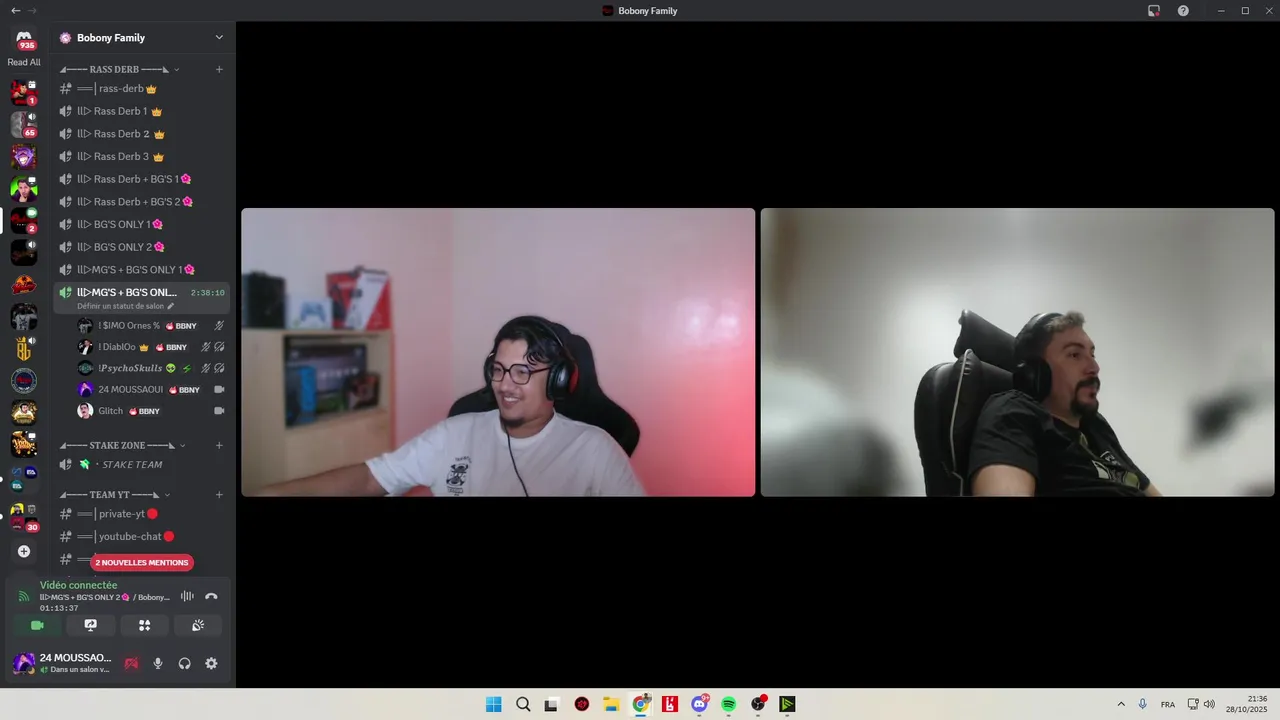Open the private-yt channel
The image size is (1280, 720).
[x=142, y=514]
